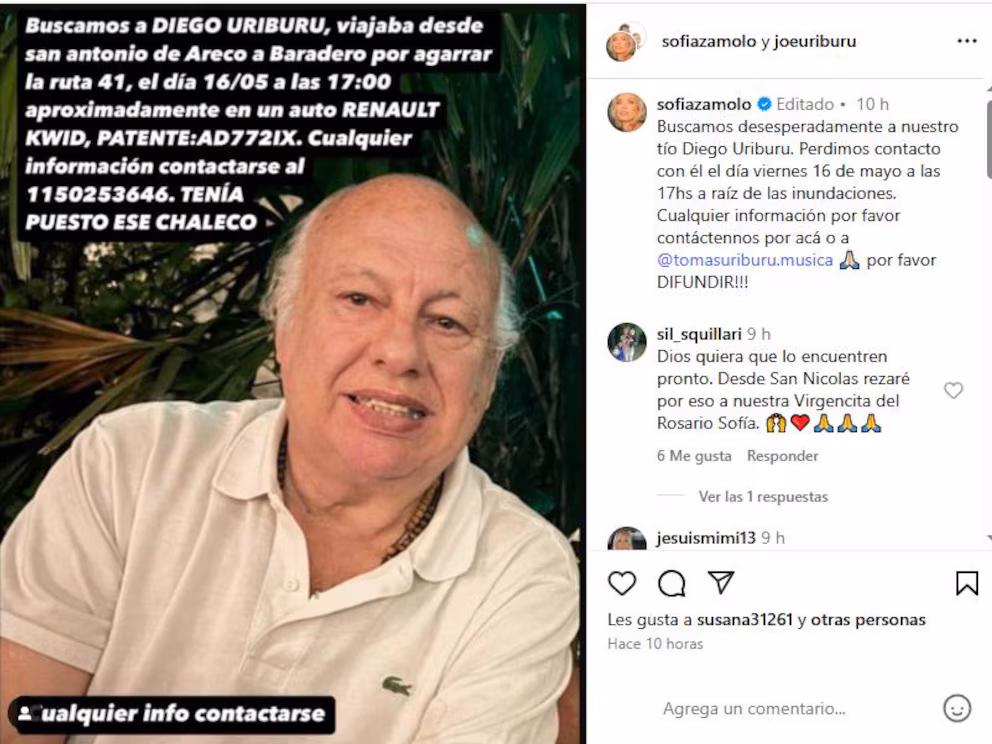Like sil_squillari's comment heart
The height and width of the screenshot is (744, 992).
[953, 390]
